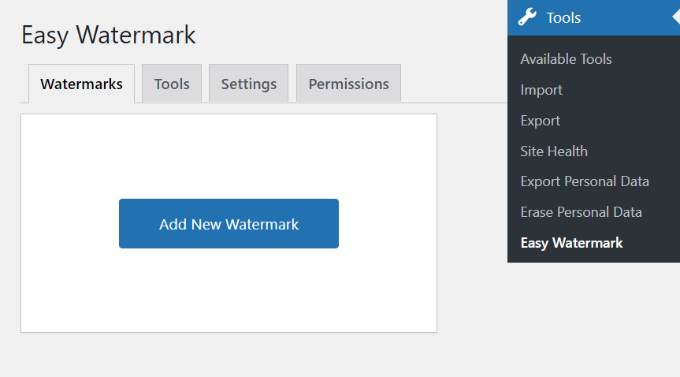
Task: Open Erase Personal Data submenu item
Action: click(581, 212)
